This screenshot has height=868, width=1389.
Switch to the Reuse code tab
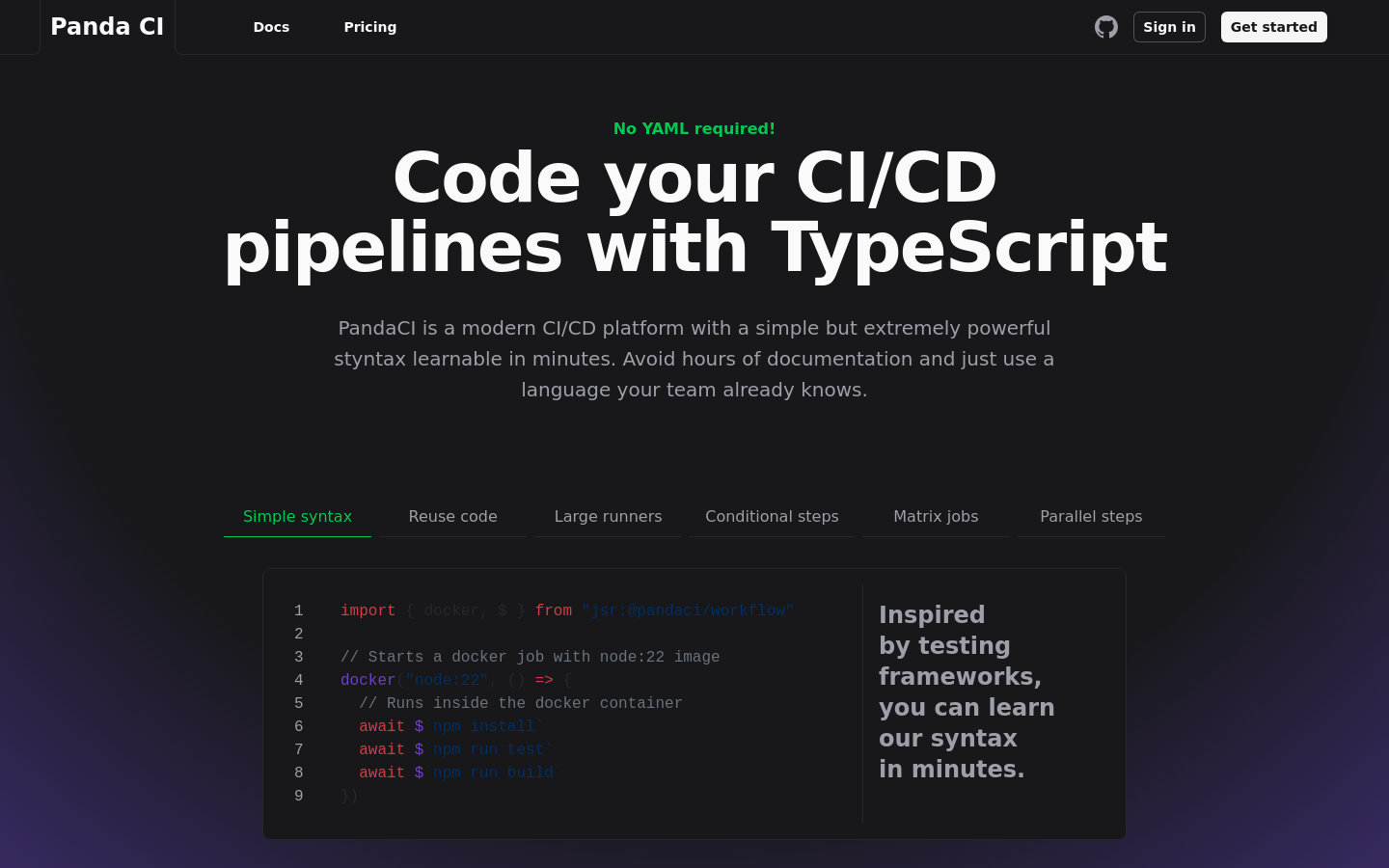452,517
